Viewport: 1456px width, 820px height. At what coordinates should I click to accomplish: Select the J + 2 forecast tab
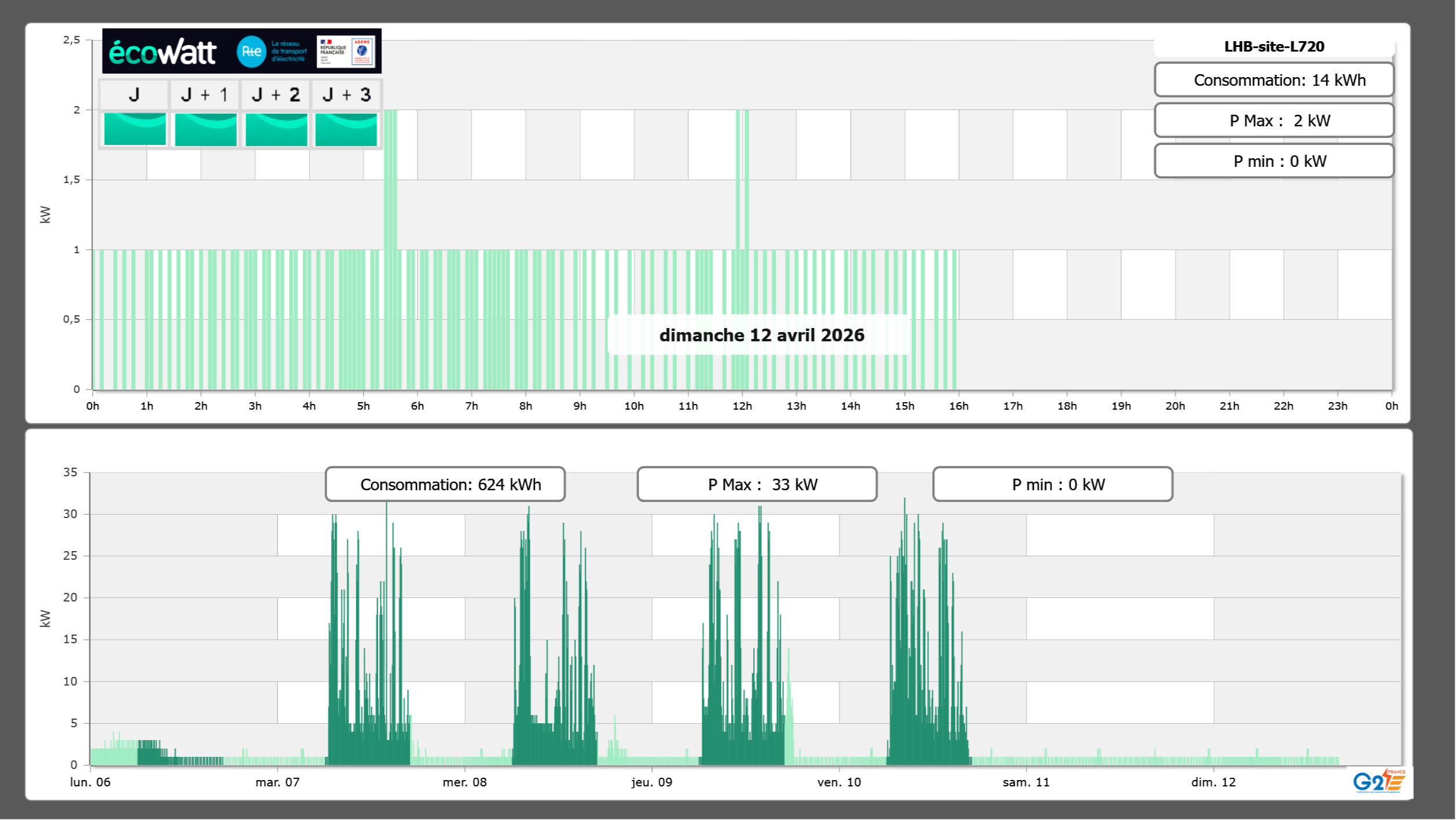pos(276,94)
